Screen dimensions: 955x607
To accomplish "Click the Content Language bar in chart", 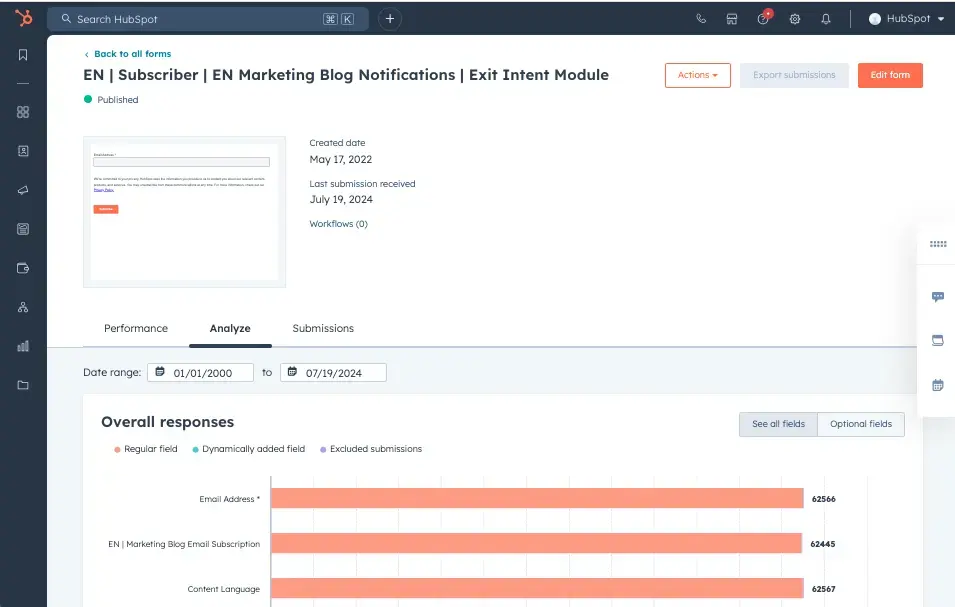I will click(x=537, y=588).
